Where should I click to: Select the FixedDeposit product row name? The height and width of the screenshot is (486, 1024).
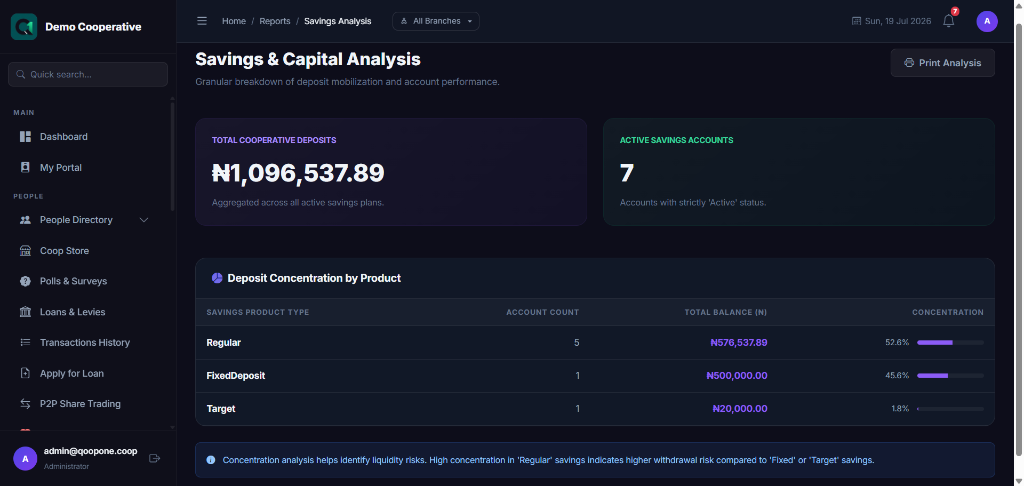click(x=236, y=376)
